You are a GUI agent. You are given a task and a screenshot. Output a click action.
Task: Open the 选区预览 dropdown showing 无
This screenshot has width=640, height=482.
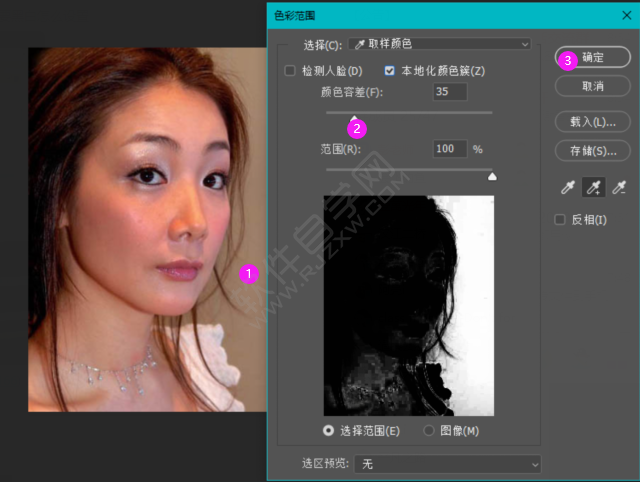[x=448, y=464]
